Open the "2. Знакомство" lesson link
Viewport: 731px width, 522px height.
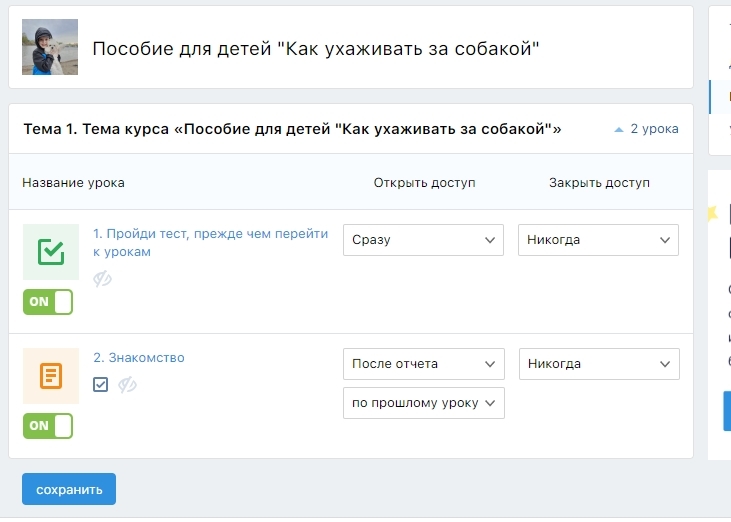click(139, 358)
